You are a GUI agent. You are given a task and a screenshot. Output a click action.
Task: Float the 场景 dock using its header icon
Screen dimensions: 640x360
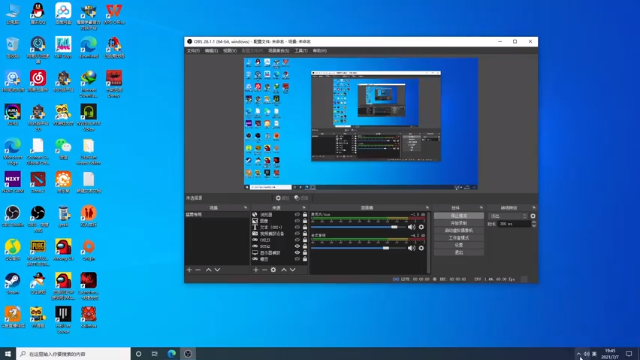pyautogui.click(x=245, y=208)
